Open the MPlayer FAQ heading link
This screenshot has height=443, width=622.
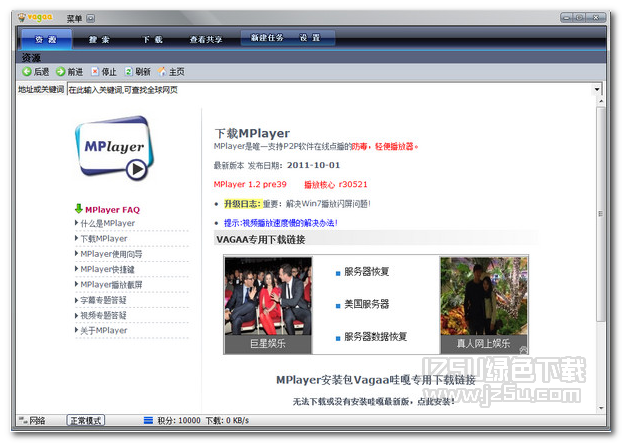pos(112,210)
